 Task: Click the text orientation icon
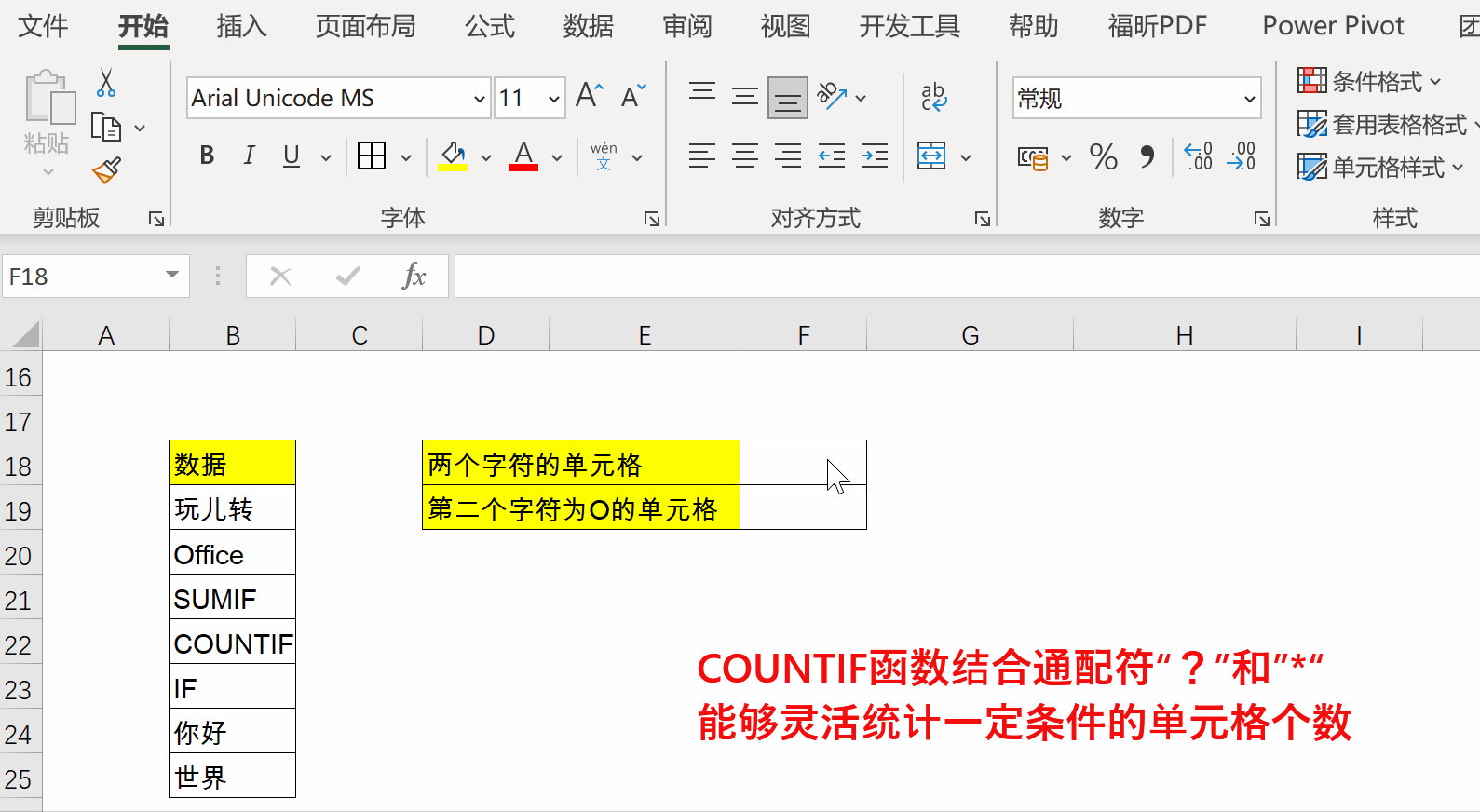pyautogui.click(x=832, y=96)
